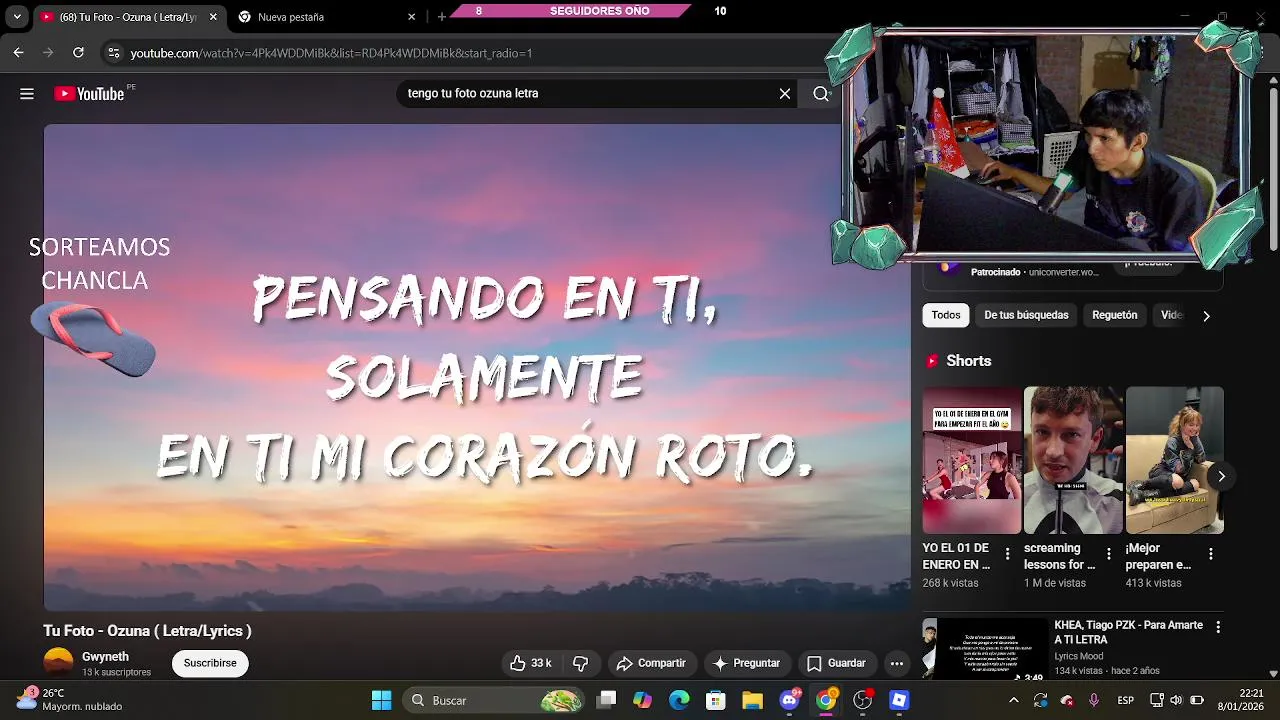Click the video player area to pause
The image size is (1280, 720).
click(476, 367)
